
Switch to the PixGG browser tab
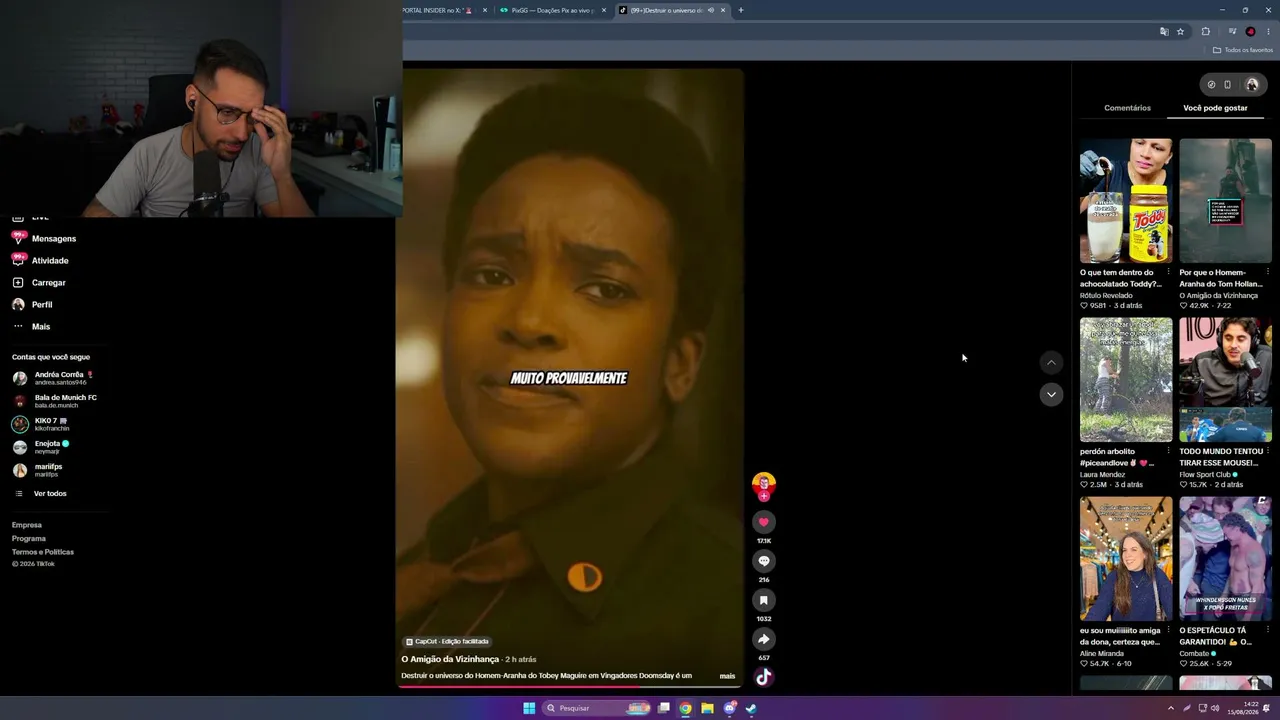(553, 10)
